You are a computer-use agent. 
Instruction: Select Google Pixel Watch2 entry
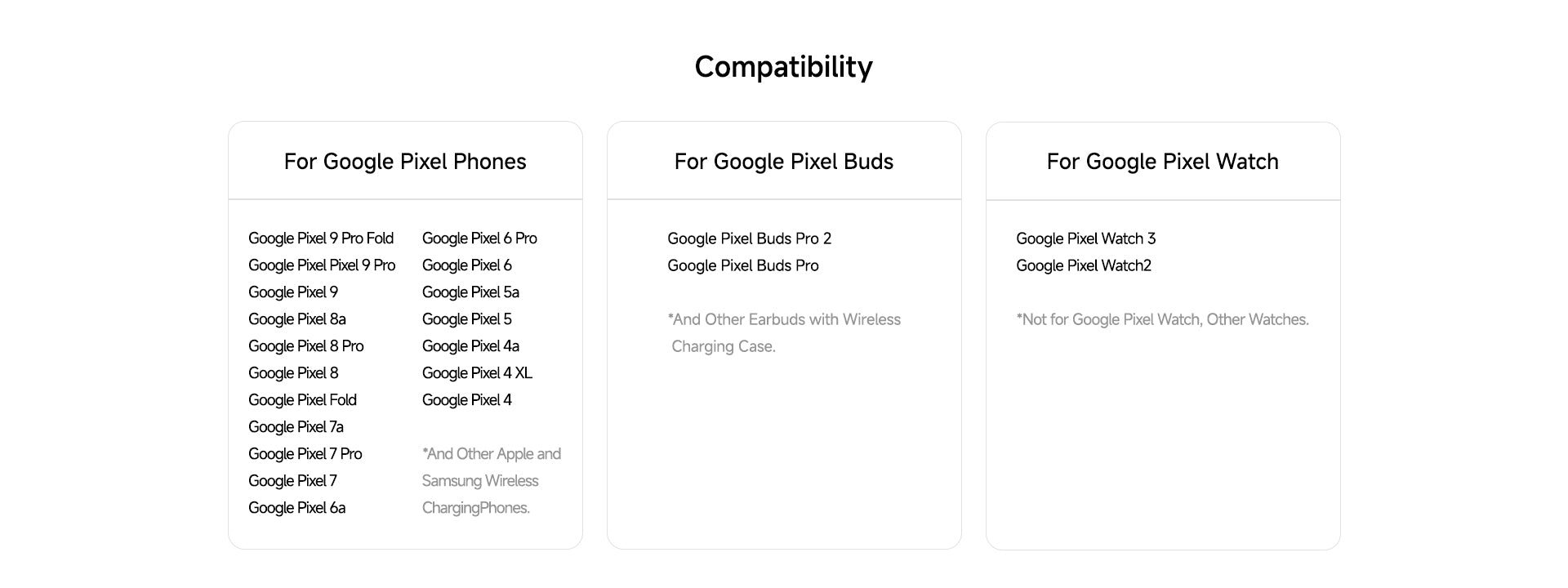click(1084, 265)
